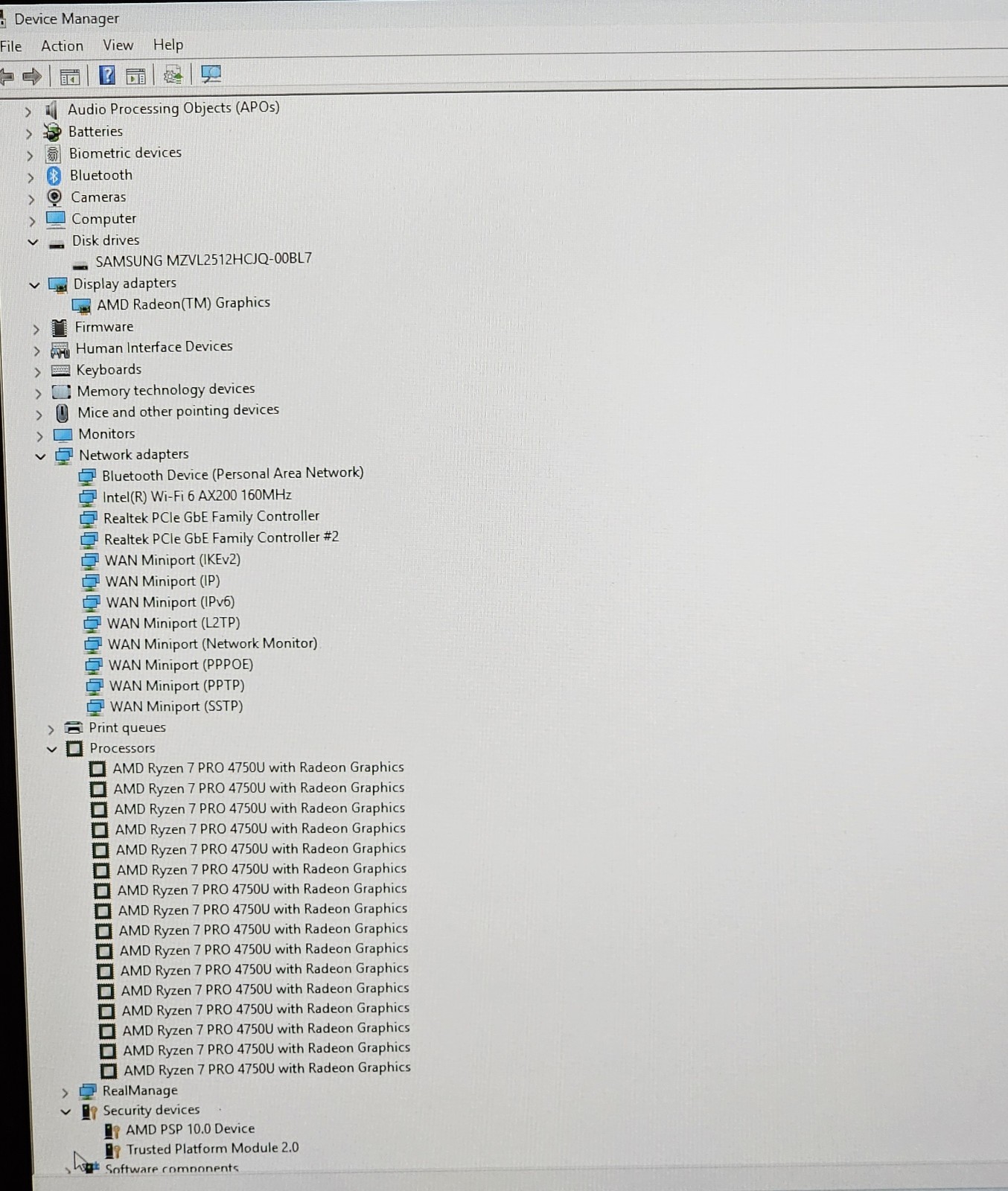Expand the Monitors node
The image size is (1008, 1191).
[x=39, y=436]
